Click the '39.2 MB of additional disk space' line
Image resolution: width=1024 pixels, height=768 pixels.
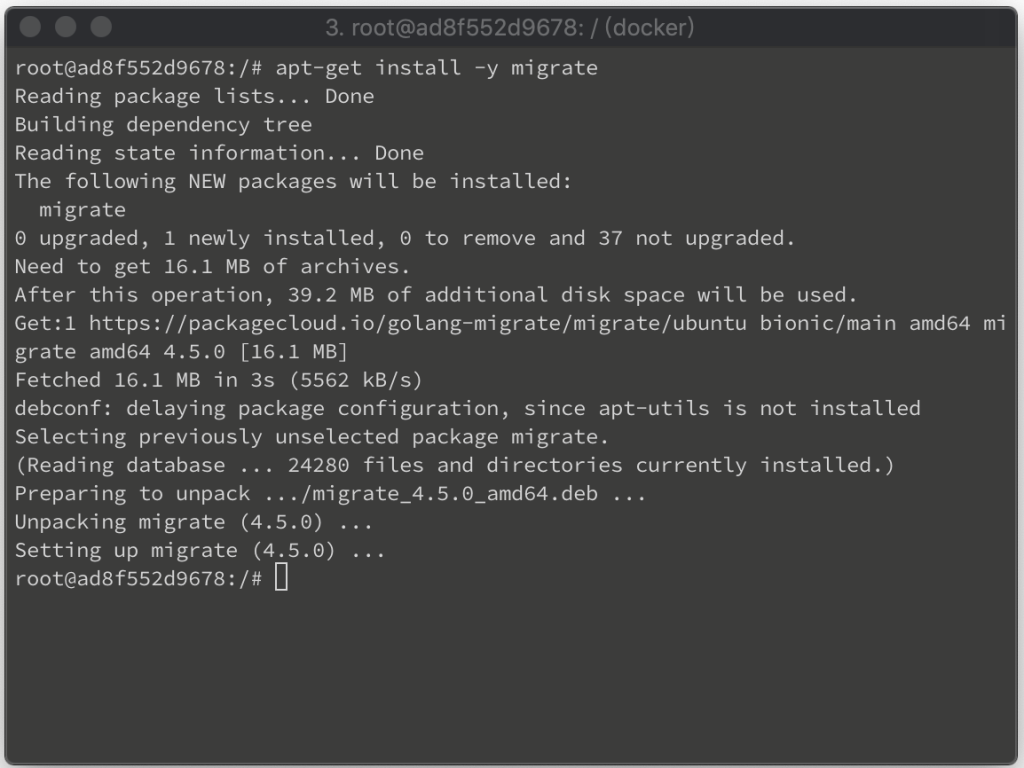point(436,295)
